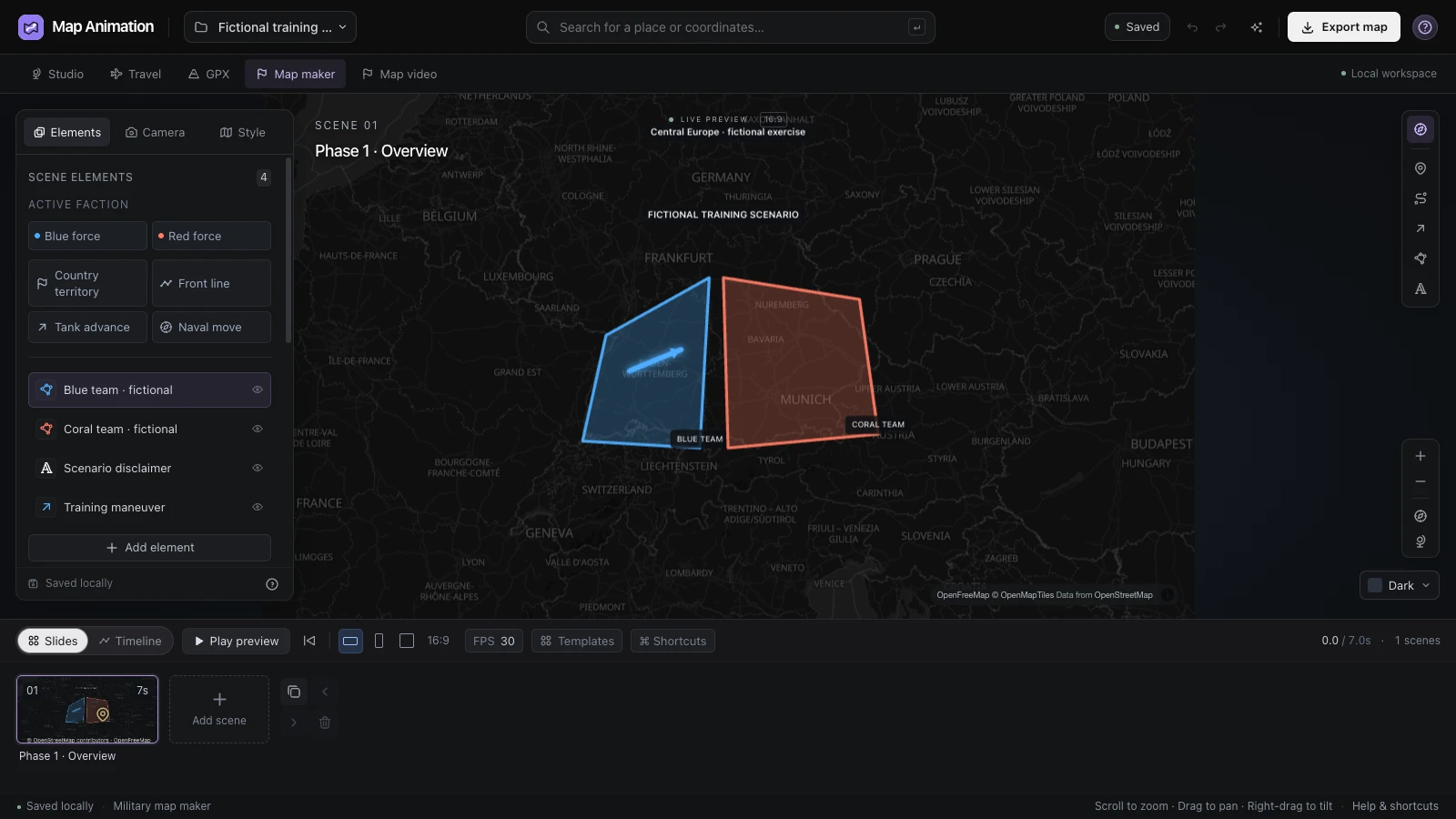
Task: Open the saved locally info icon
Action: [272, 584]
